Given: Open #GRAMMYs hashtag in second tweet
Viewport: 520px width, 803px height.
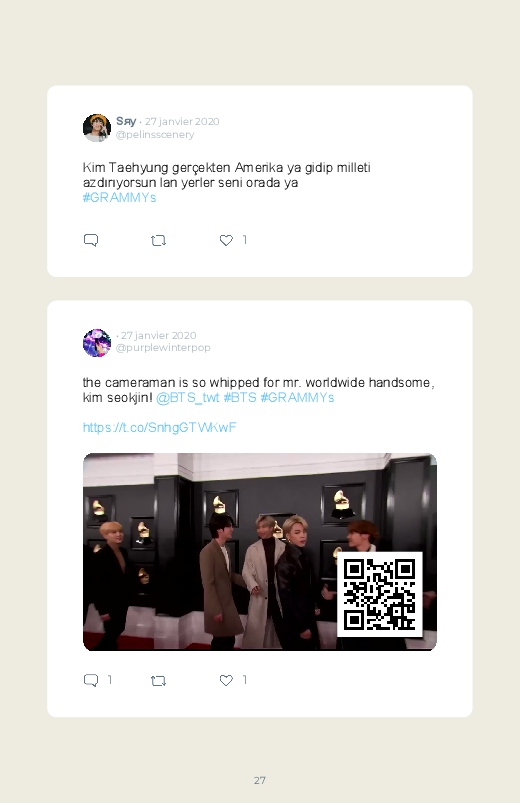Looking at the screenshot, I should pyautogui.click(x=297, y=397).
